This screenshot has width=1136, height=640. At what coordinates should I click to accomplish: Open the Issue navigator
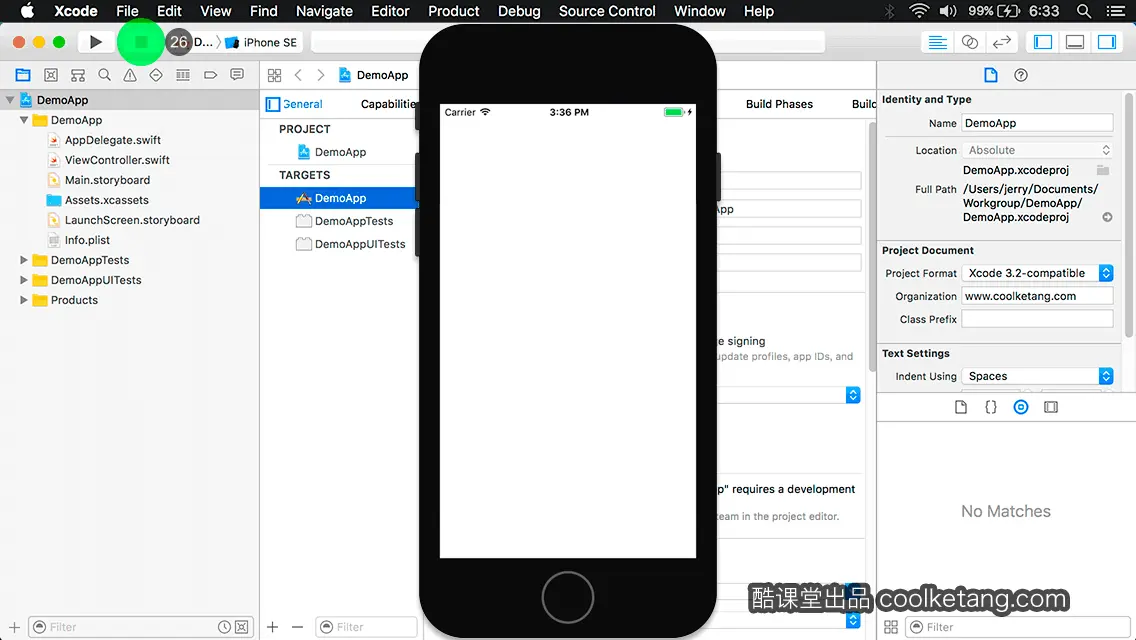[130, 75]
